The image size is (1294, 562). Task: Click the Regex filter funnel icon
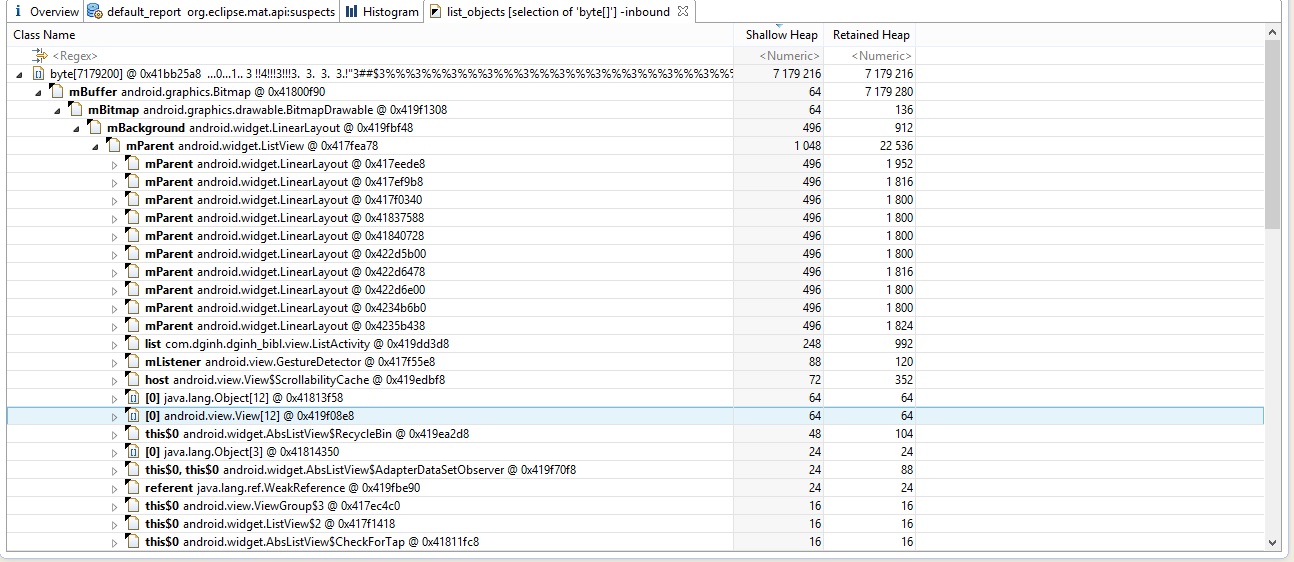(x=40, y=56)
